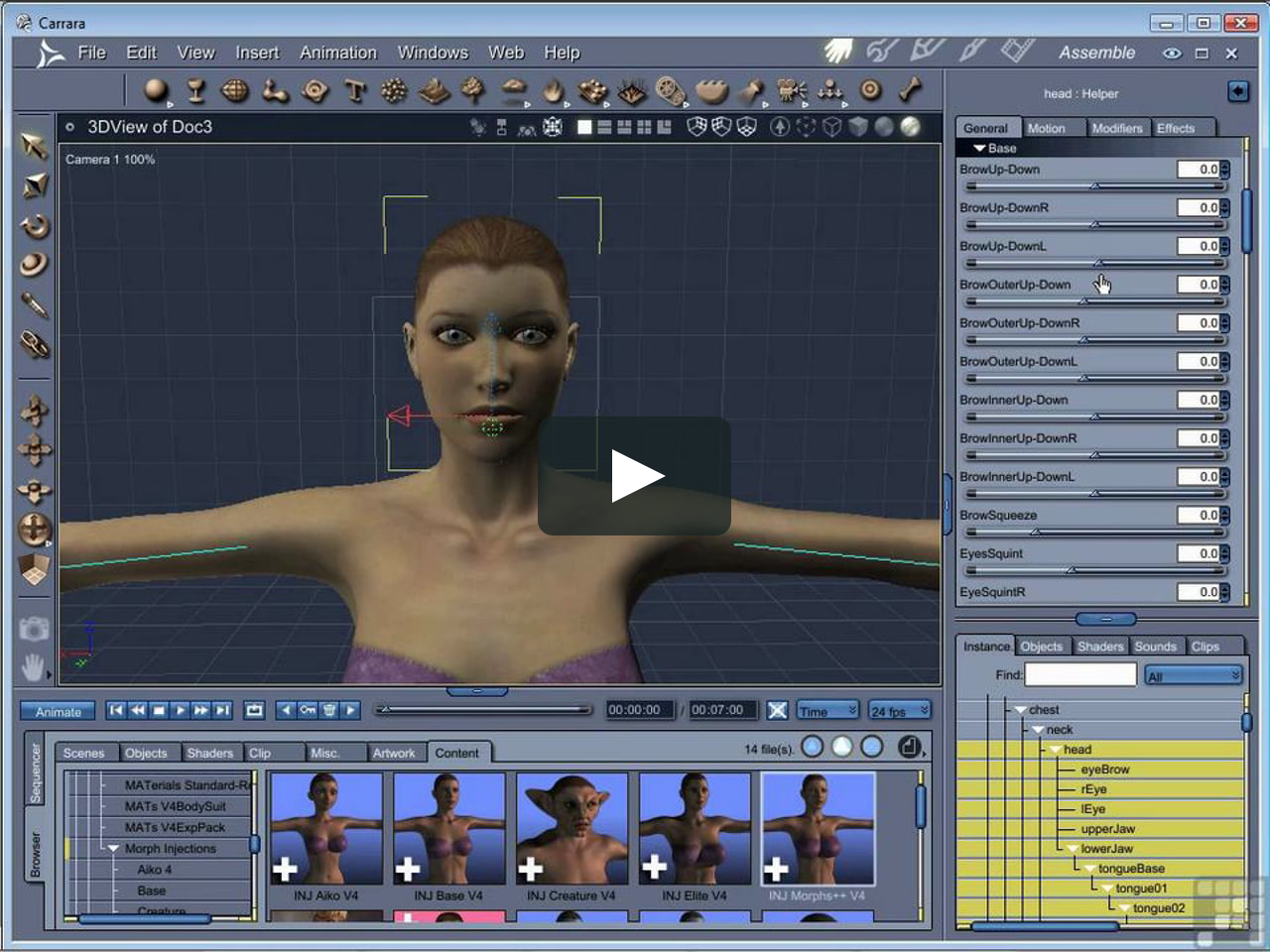1270x952 pixels.
Task: Jump to first frame with rewind-to-start button
Action: point(116,710)
